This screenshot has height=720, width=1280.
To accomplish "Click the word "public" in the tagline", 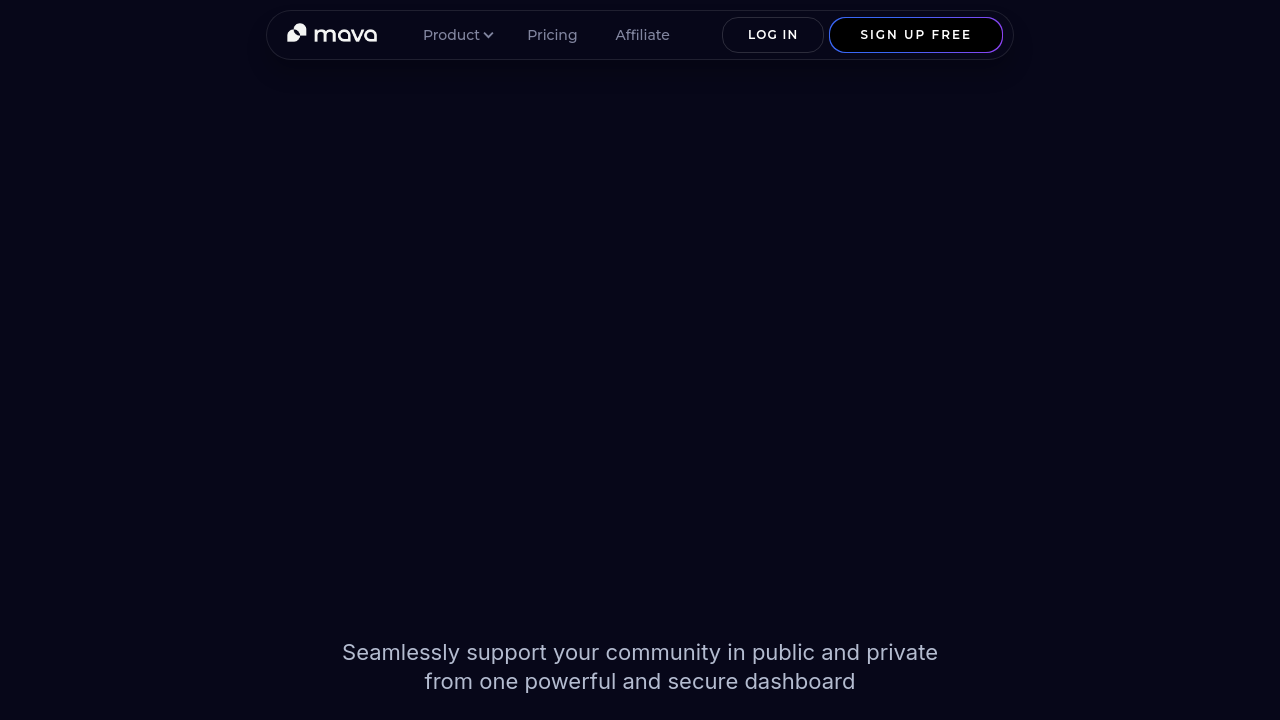I will pos(783,653).
